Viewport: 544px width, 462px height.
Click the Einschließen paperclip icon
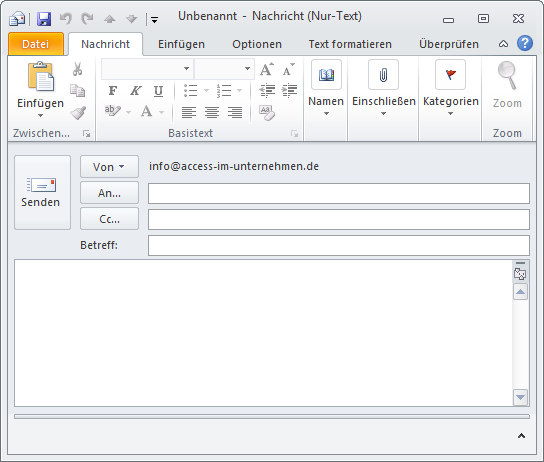click(383, 75)
